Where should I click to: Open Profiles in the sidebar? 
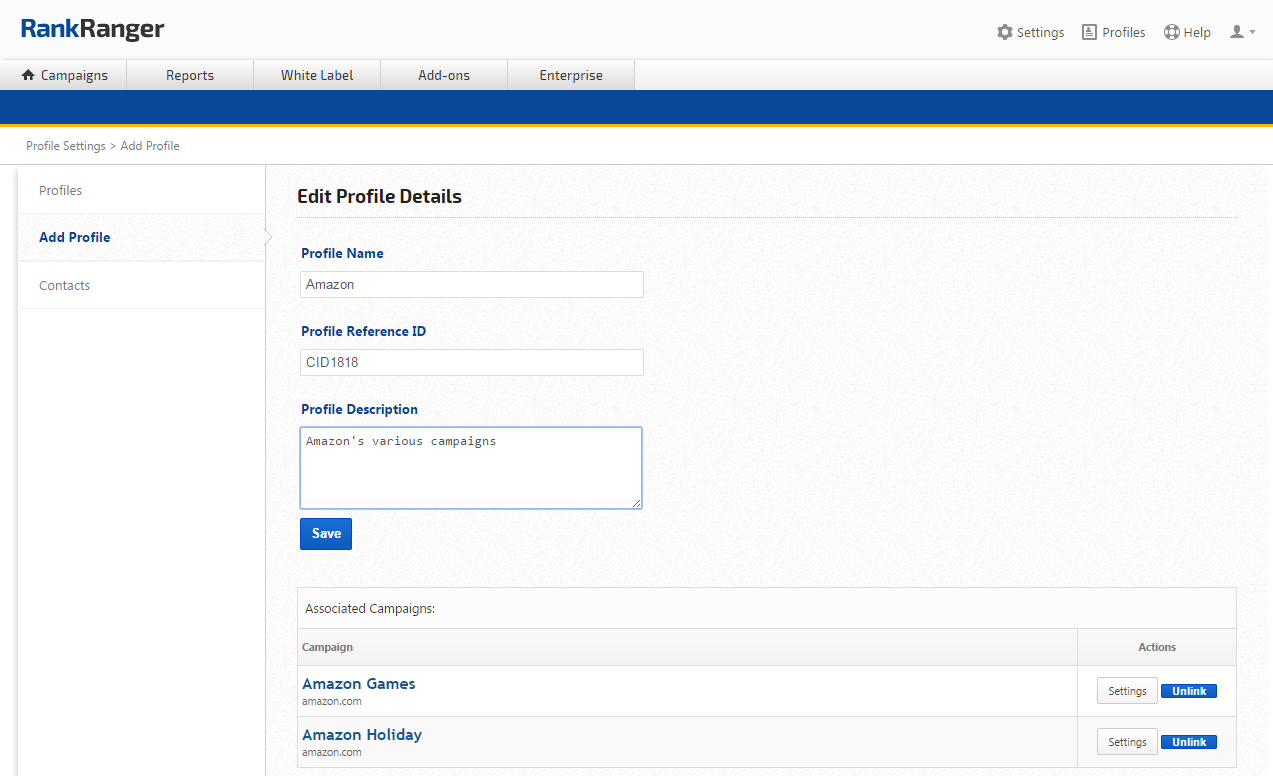(x=141, y=190)
